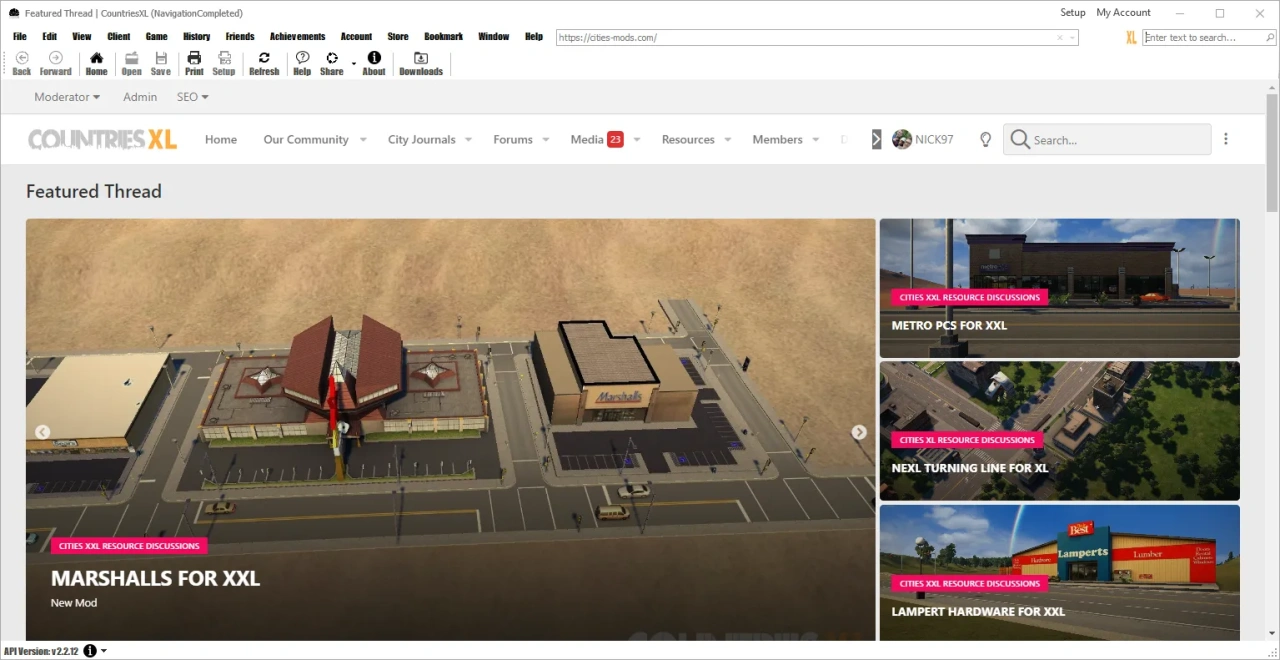Viewport: 1280px width, 660px height.
Task: Open Metro PCS for XXL thread
Action: click(949, 325)
